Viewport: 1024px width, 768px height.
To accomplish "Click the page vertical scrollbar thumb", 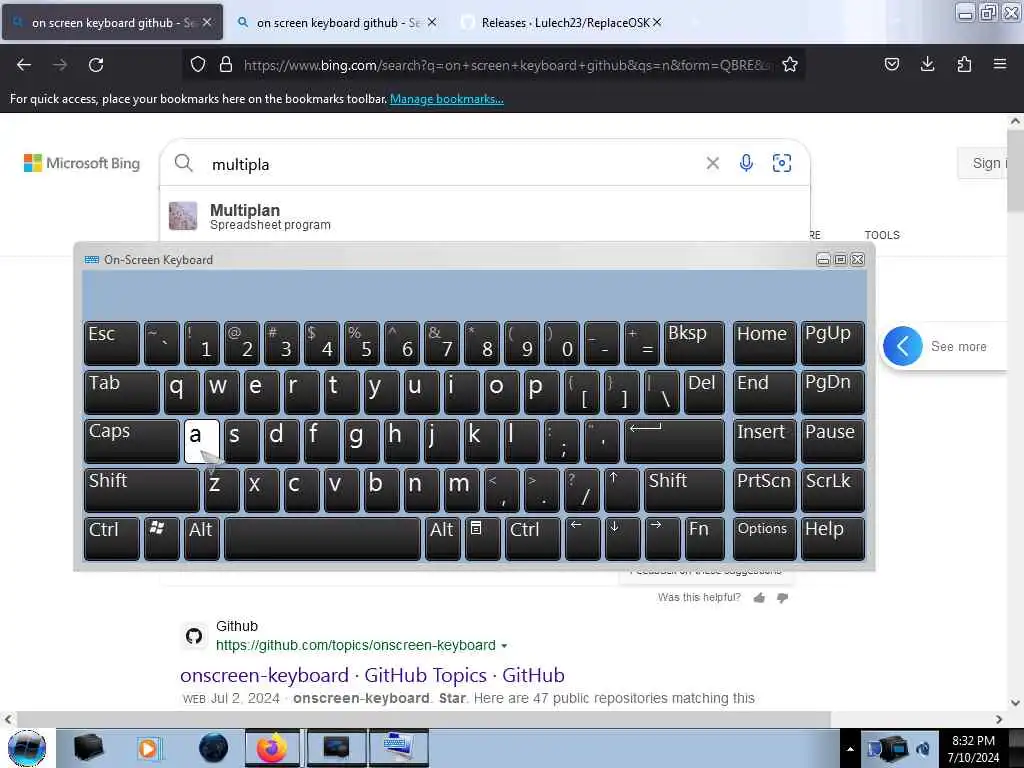I will coord(1015,170).
